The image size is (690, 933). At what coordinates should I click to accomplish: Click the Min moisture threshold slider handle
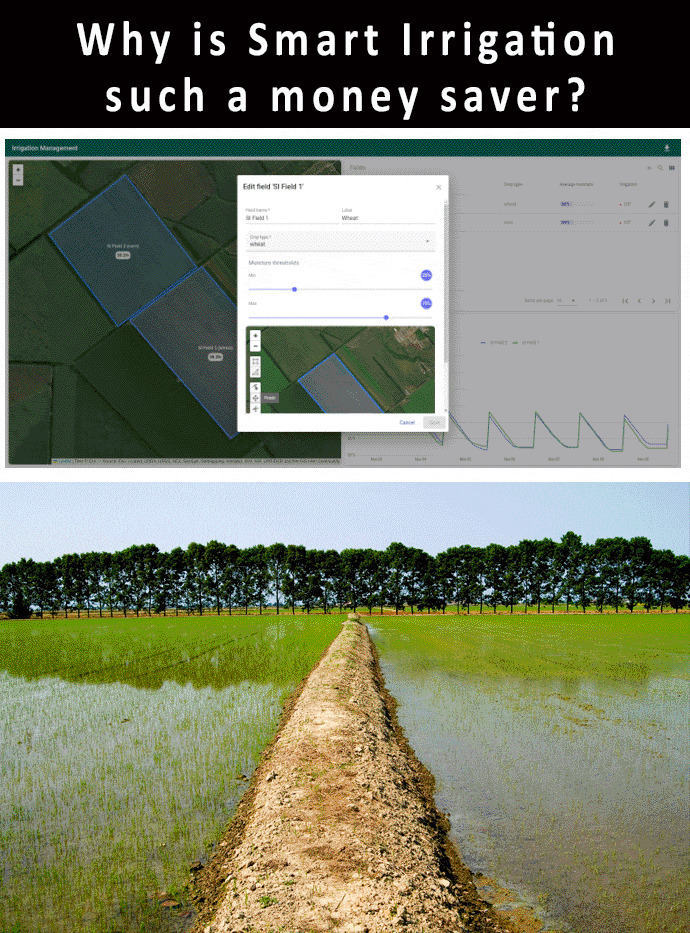click(x=294, y=289)
